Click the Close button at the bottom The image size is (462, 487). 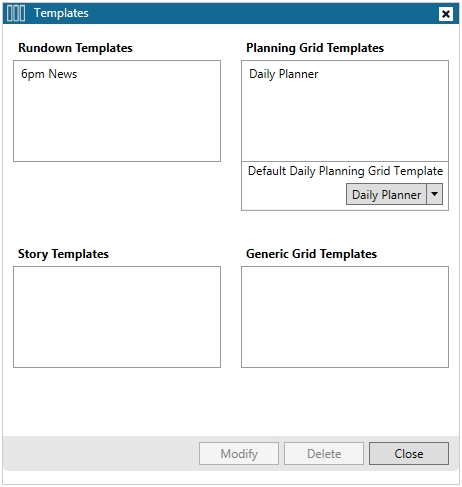409,453
